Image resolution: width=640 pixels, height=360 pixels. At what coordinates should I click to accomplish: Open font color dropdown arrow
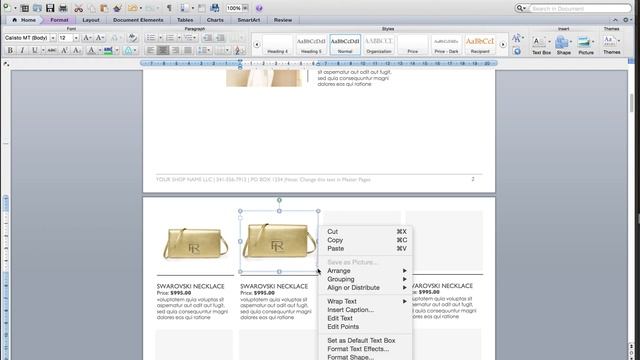click(x=100, y=51)
